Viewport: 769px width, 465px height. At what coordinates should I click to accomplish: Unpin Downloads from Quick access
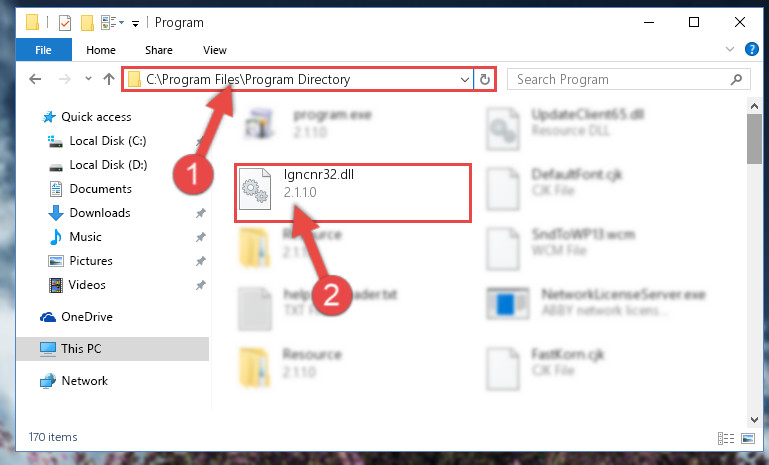(201, 213)
